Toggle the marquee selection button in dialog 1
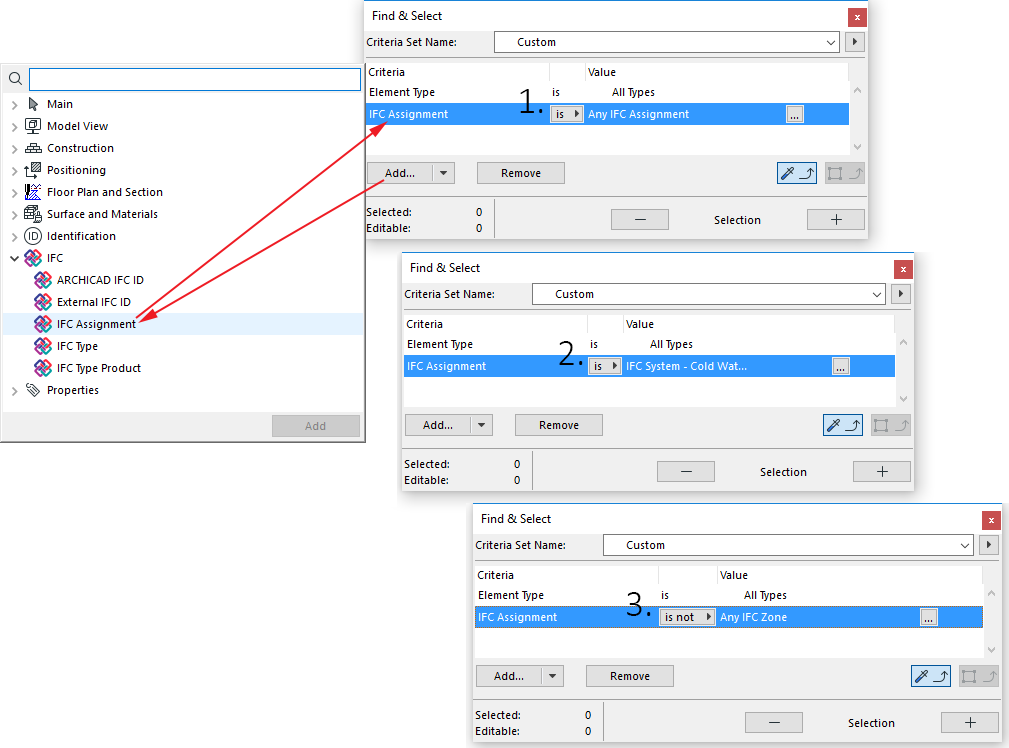The image size is (1009, 748). coord(844,173)
